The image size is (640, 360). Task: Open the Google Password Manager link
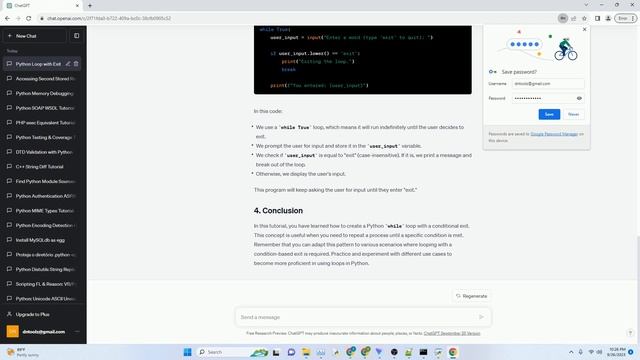click(x=554, y=134)
